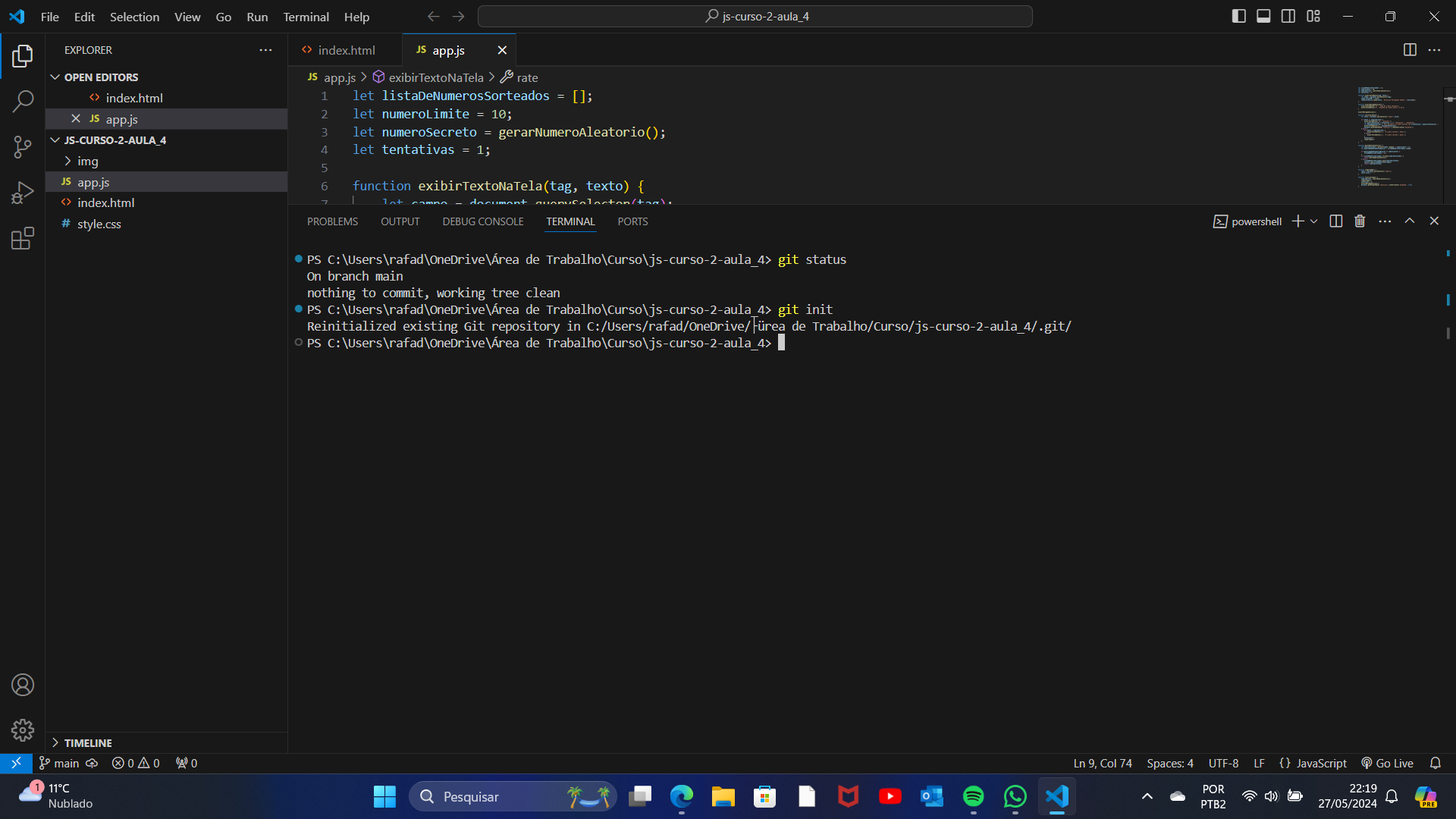The height and width of the screenshot is (819, 1456).
Task: Switch to the index.html editor tab
Action: tap(345, 50)
